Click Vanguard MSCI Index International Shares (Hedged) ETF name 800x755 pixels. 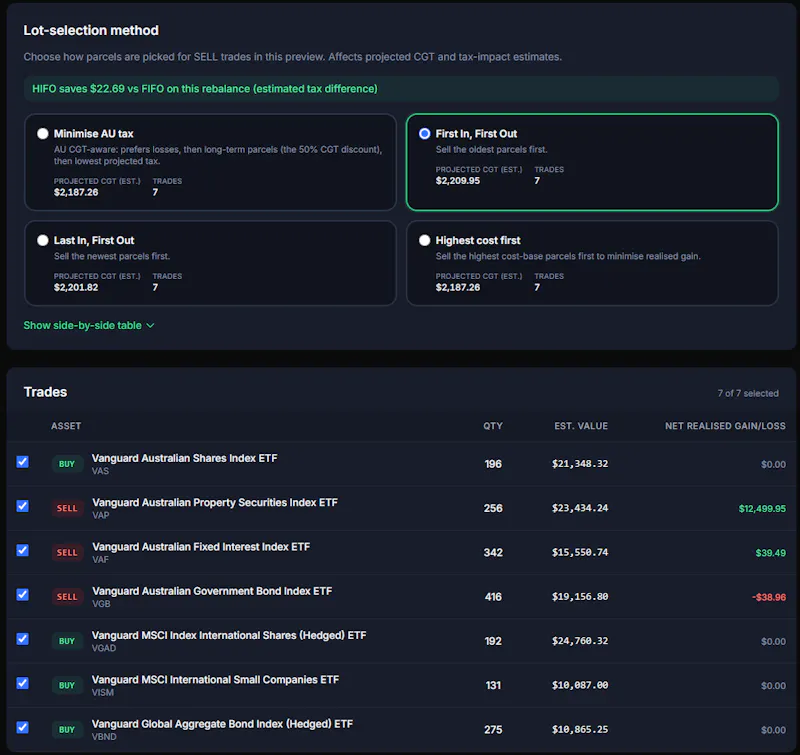(x=229, y=636)
